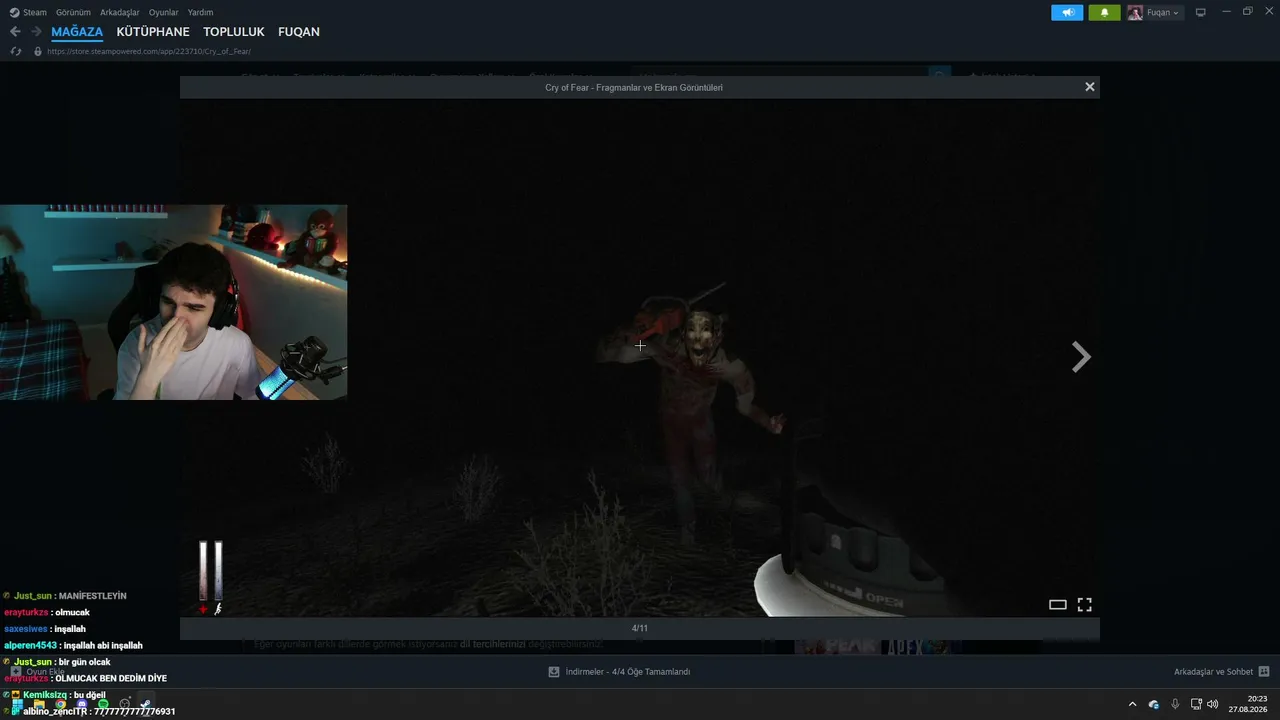Open the Görünüm menu
Screen dimensions: 1280x720
[73, 13]
